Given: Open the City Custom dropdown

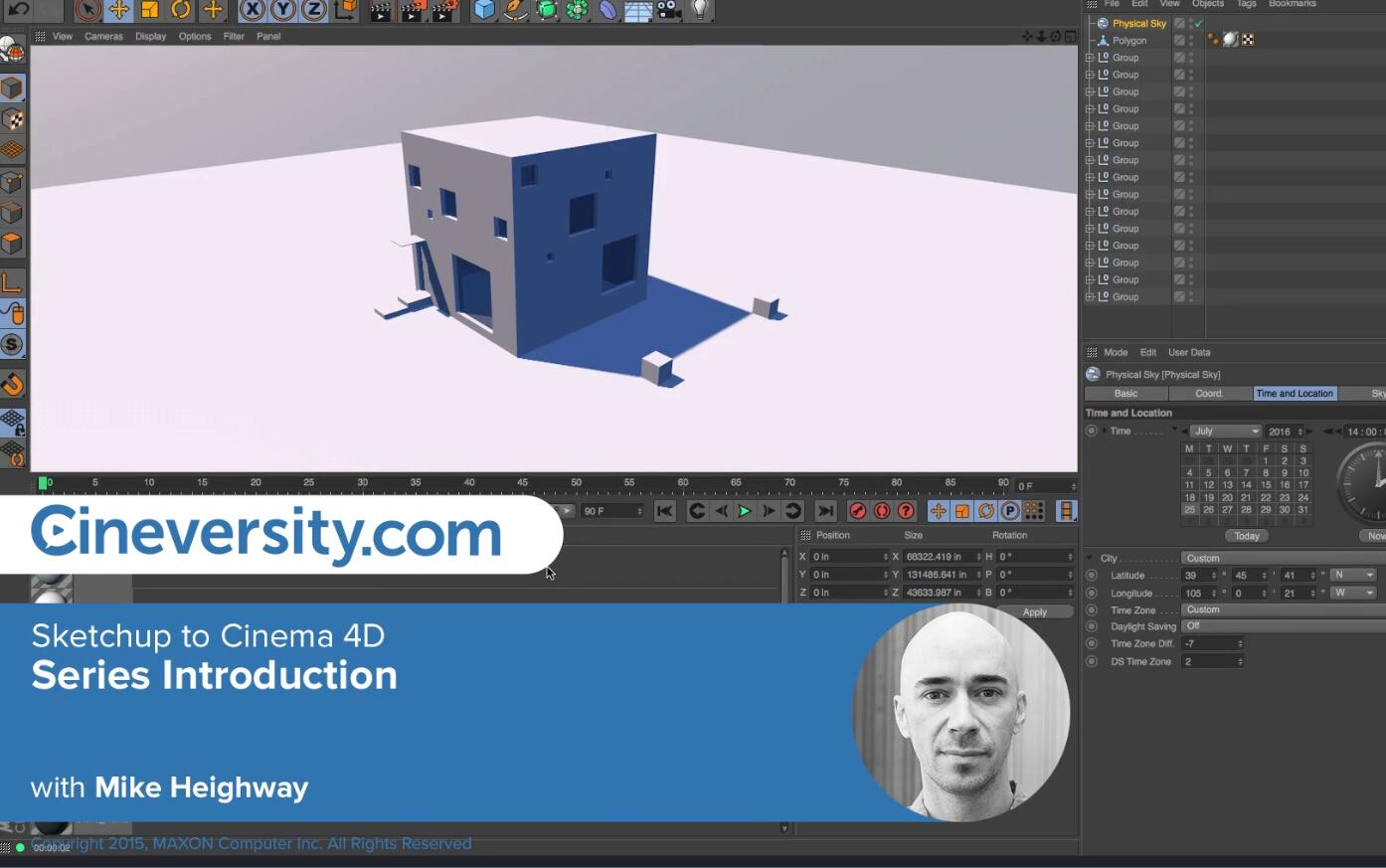Looking at the screenshot, I should point(1283,559).
